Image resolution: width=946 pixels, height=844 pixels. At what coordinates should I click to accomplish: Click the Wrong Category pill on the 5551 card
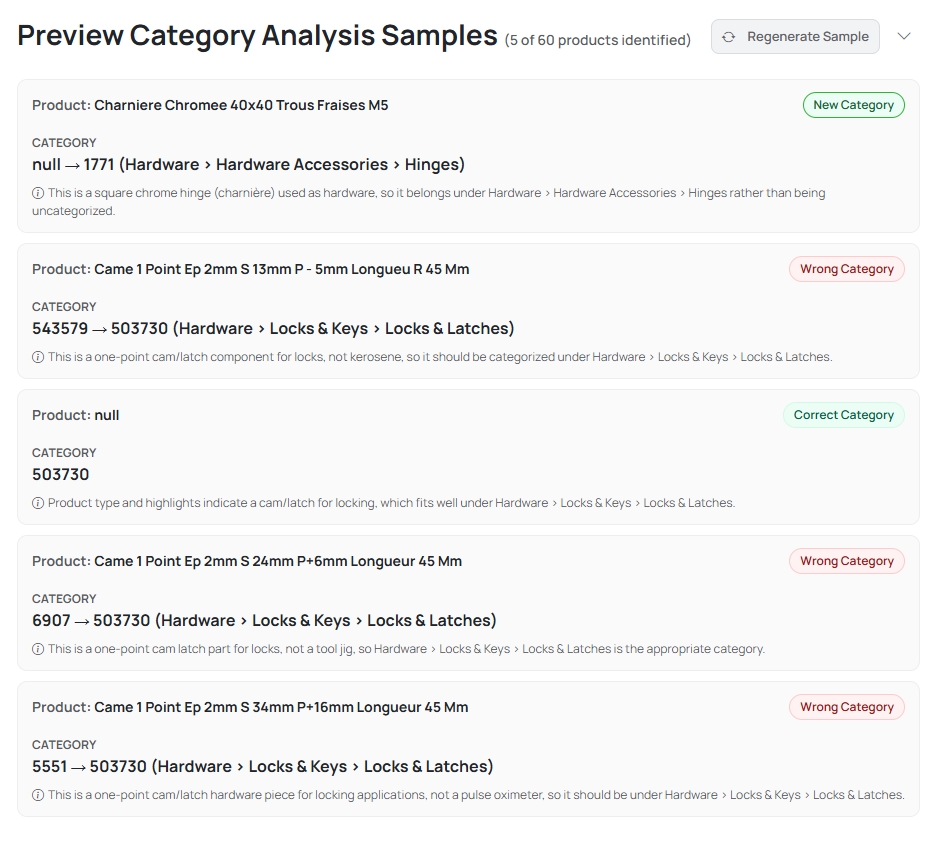846,707
